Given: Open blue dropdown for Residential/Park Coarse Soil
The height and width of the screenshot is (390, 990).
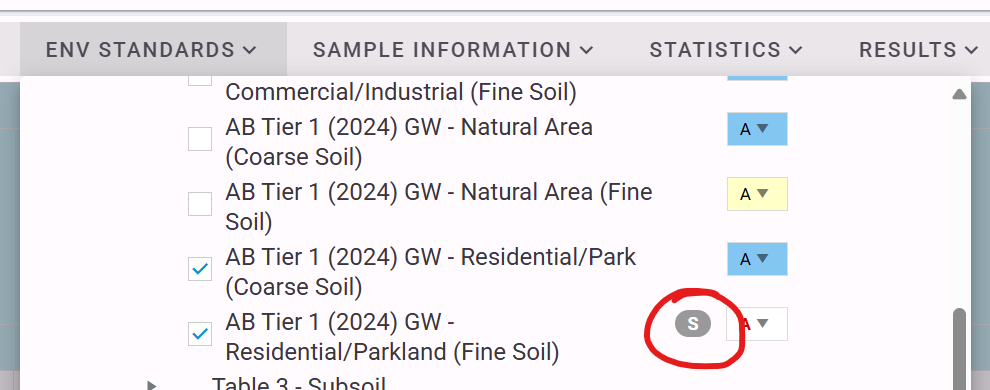Looking at the screenshot, I should [757, 259].
